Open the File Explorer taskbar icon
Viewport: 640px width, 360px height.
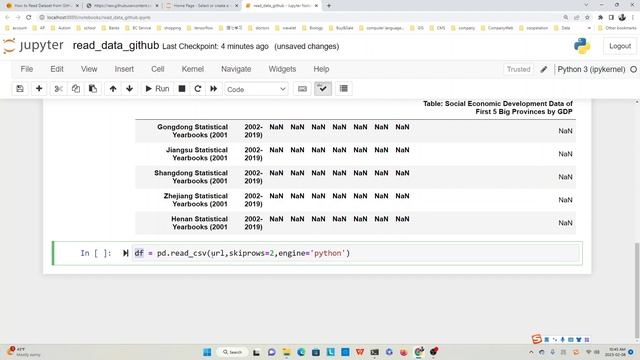tap(286, 352)
